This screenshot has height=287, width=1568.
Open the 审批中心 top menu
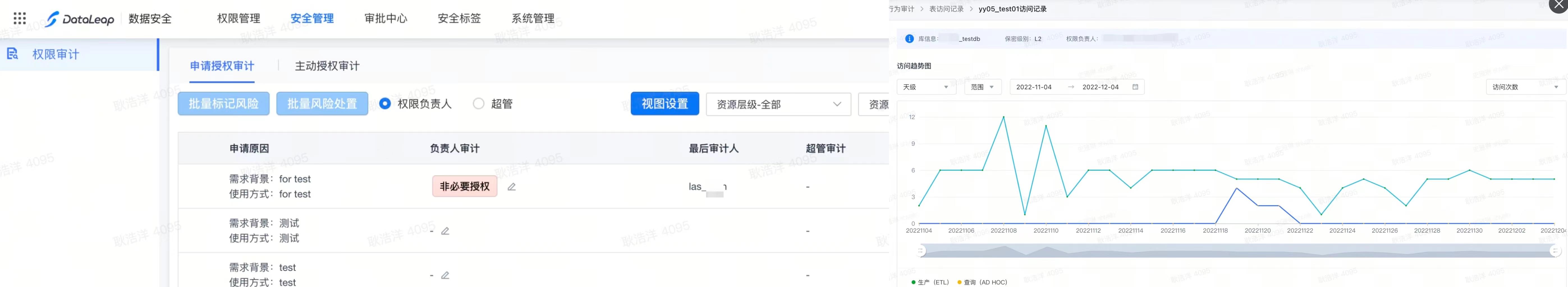pyautogui.click(x=385, y=19)
